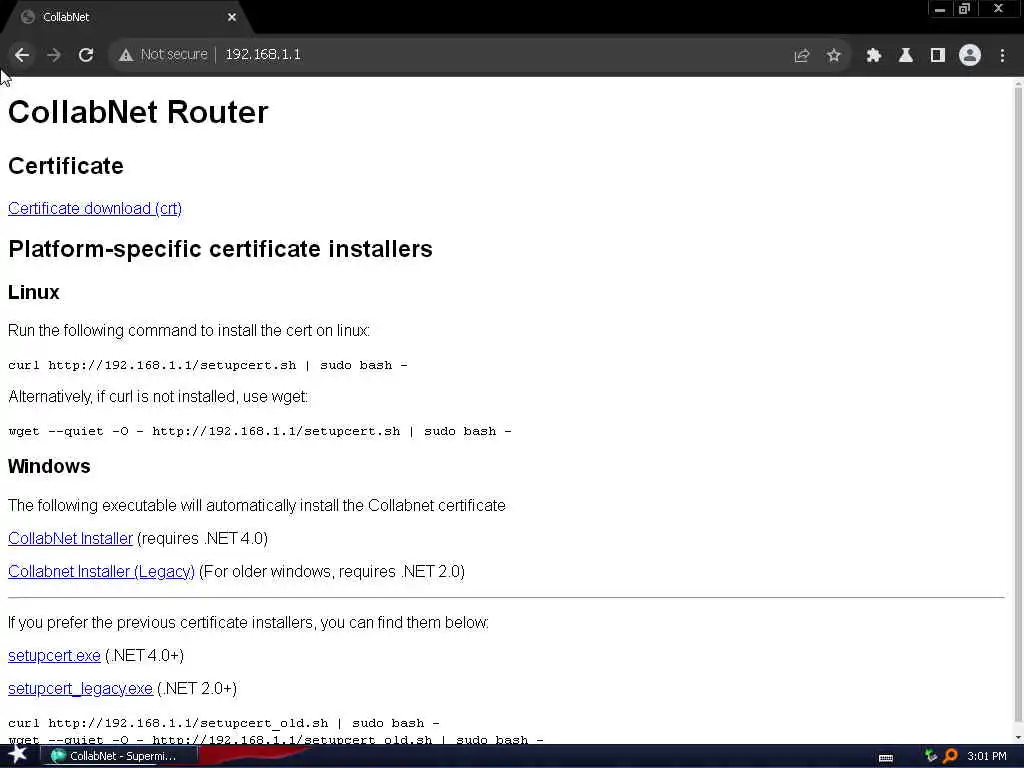1024x768 pixels.
Task: Download the Certificate (crt) link
Action: [95, 208]
